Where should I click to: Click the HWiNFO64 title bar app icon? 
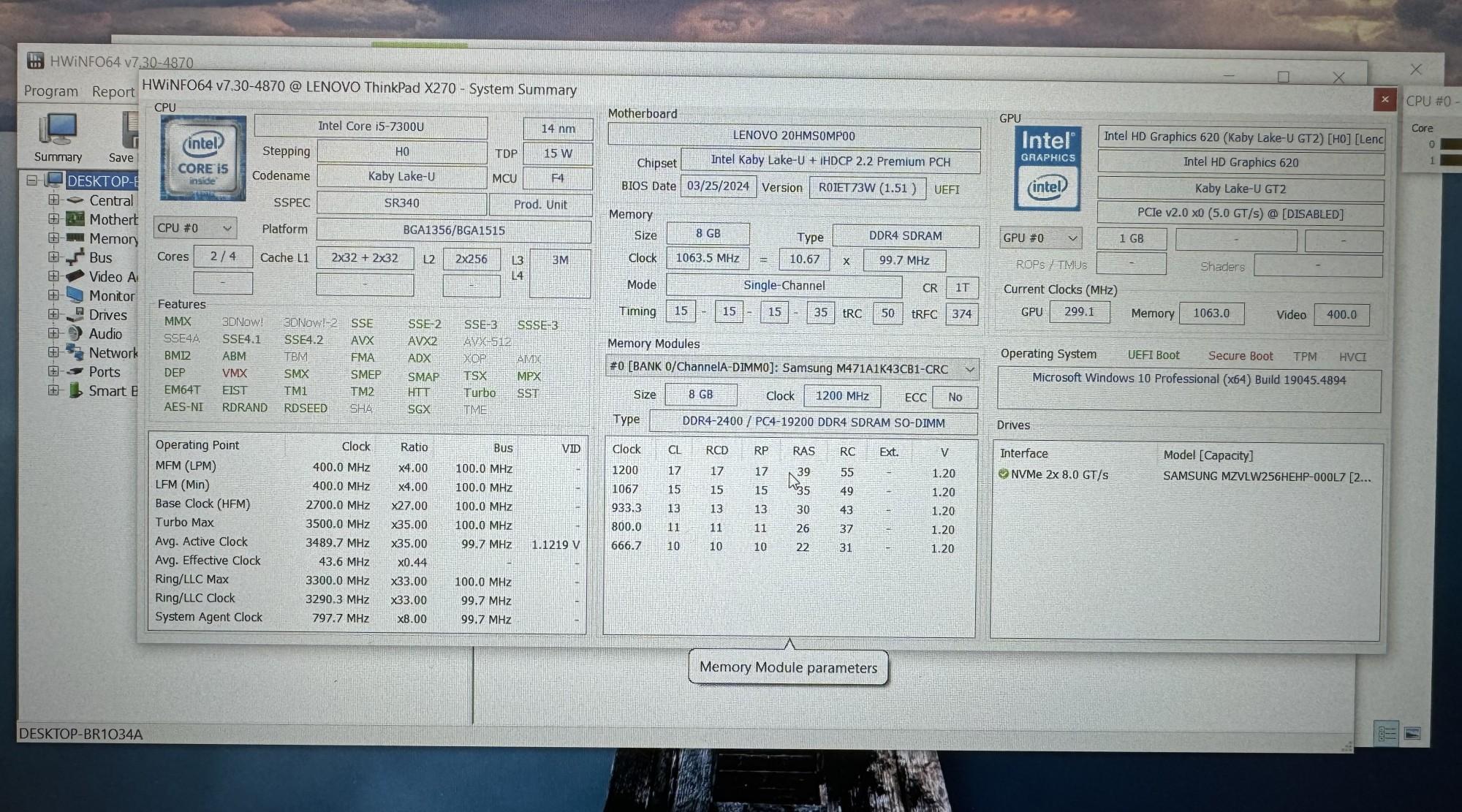[35, 60]
